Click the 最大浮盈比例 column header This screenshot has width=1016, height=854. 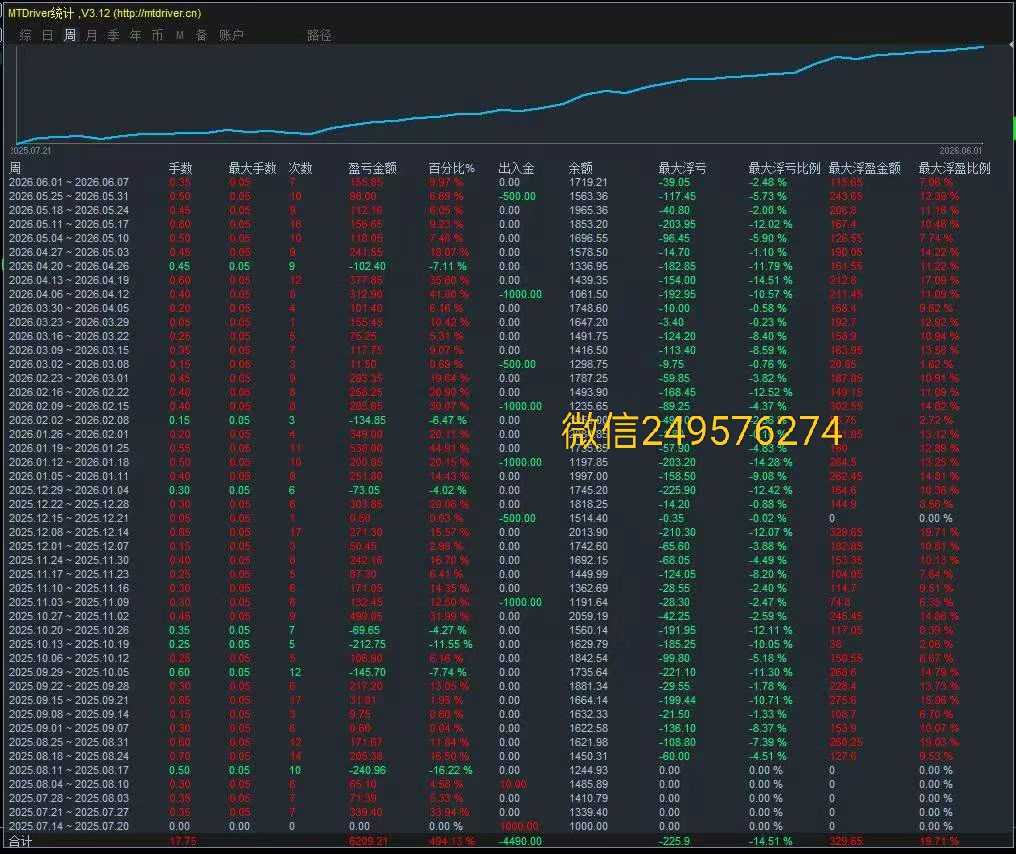coord(954,168)
